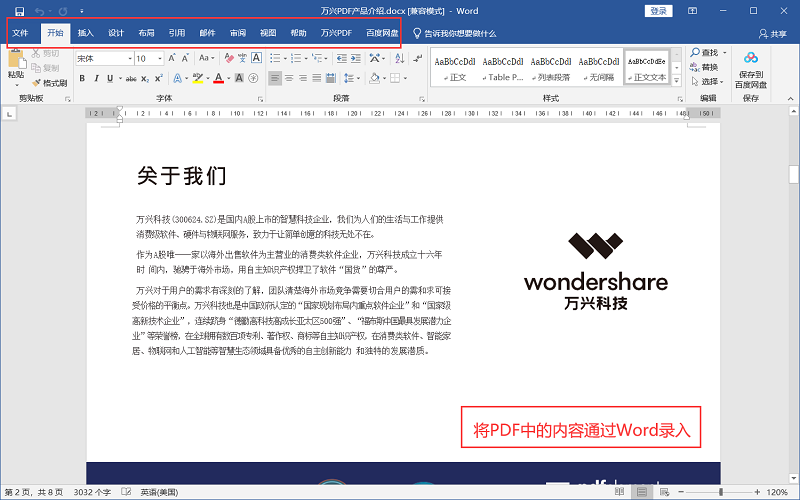Viewport: 800px width, 500px height.
Task: Click the Share (共享) person icon
Action: [x=763, y=34]
